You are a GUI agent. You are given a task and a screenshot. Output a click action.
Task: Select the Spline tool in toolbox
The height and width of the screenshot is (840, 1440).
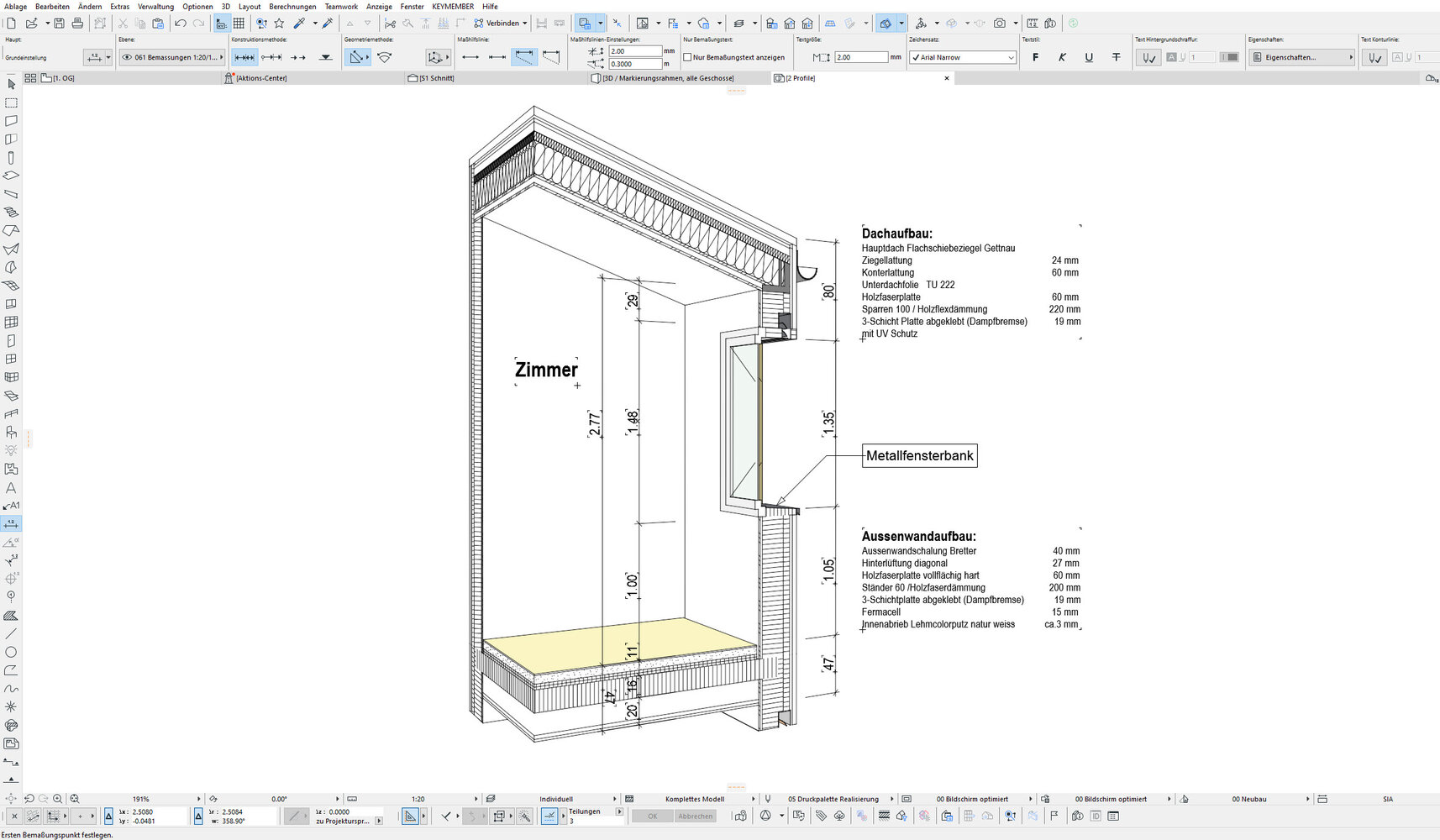point(11,689)
